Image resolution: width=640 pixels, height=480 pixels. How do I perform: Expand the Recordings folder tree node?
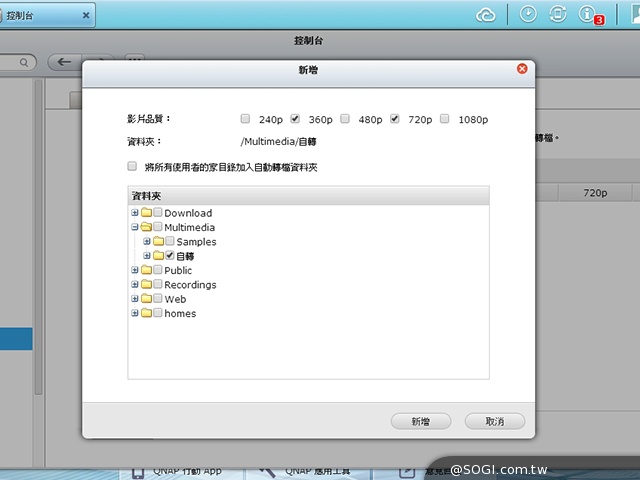coord(135,284)
